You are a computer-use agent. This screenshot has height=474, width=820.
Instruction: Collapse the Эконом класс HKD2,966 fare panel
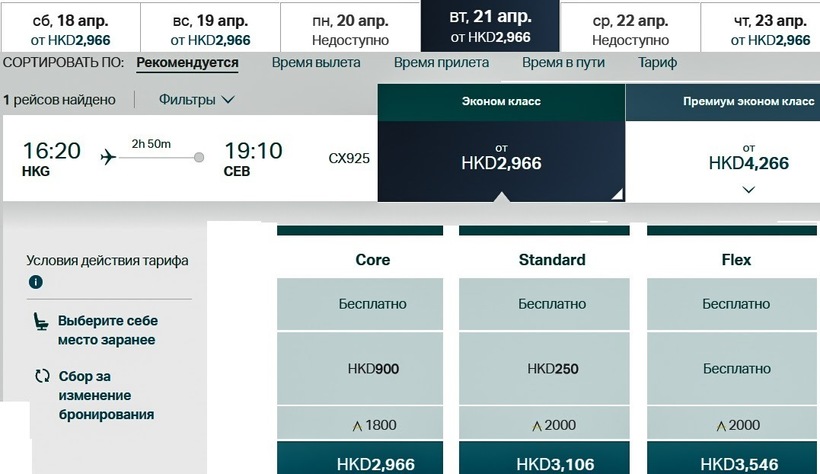coord(501,157)
